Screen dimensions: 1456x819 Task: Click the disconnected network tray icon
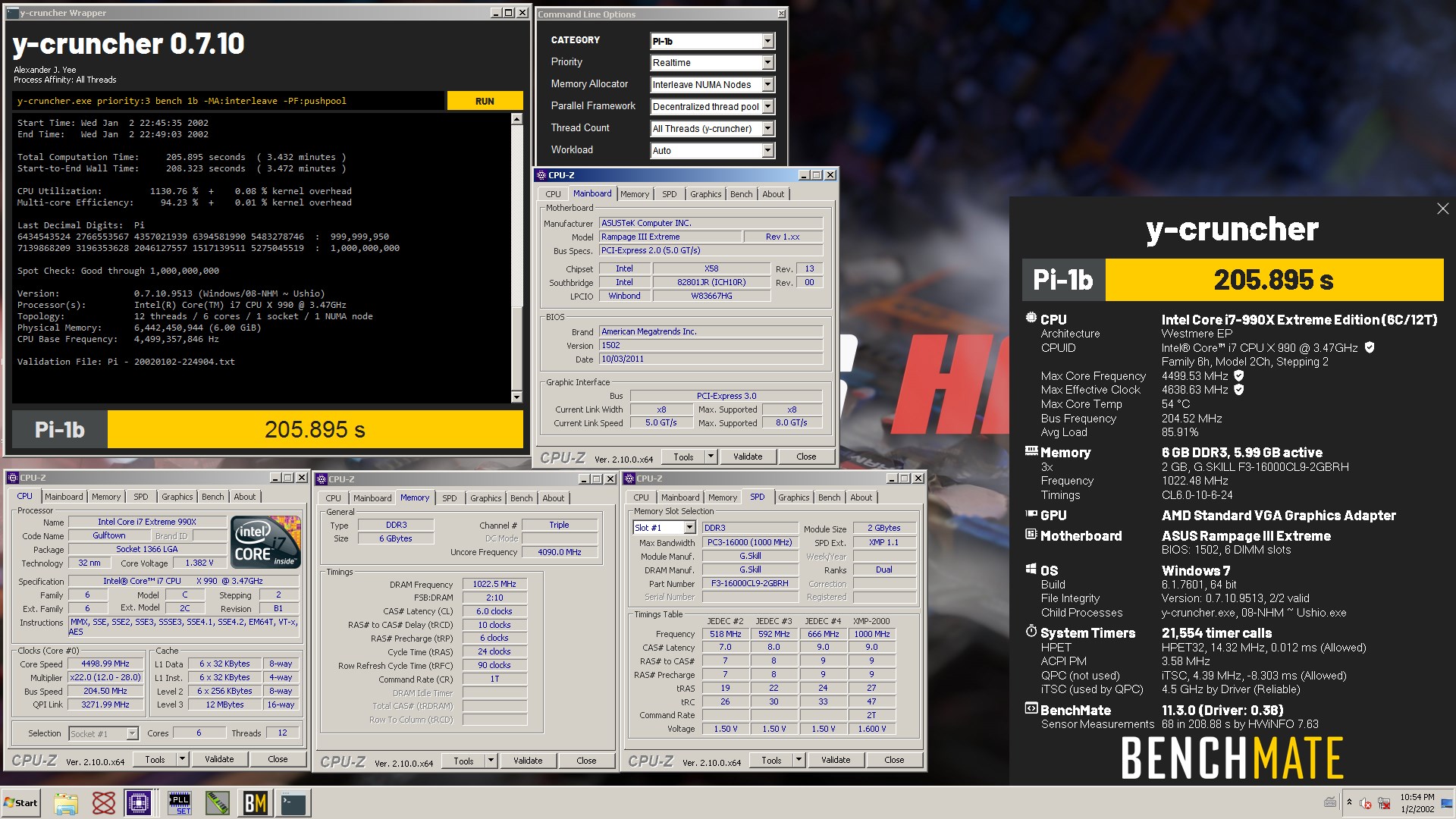1384,803
